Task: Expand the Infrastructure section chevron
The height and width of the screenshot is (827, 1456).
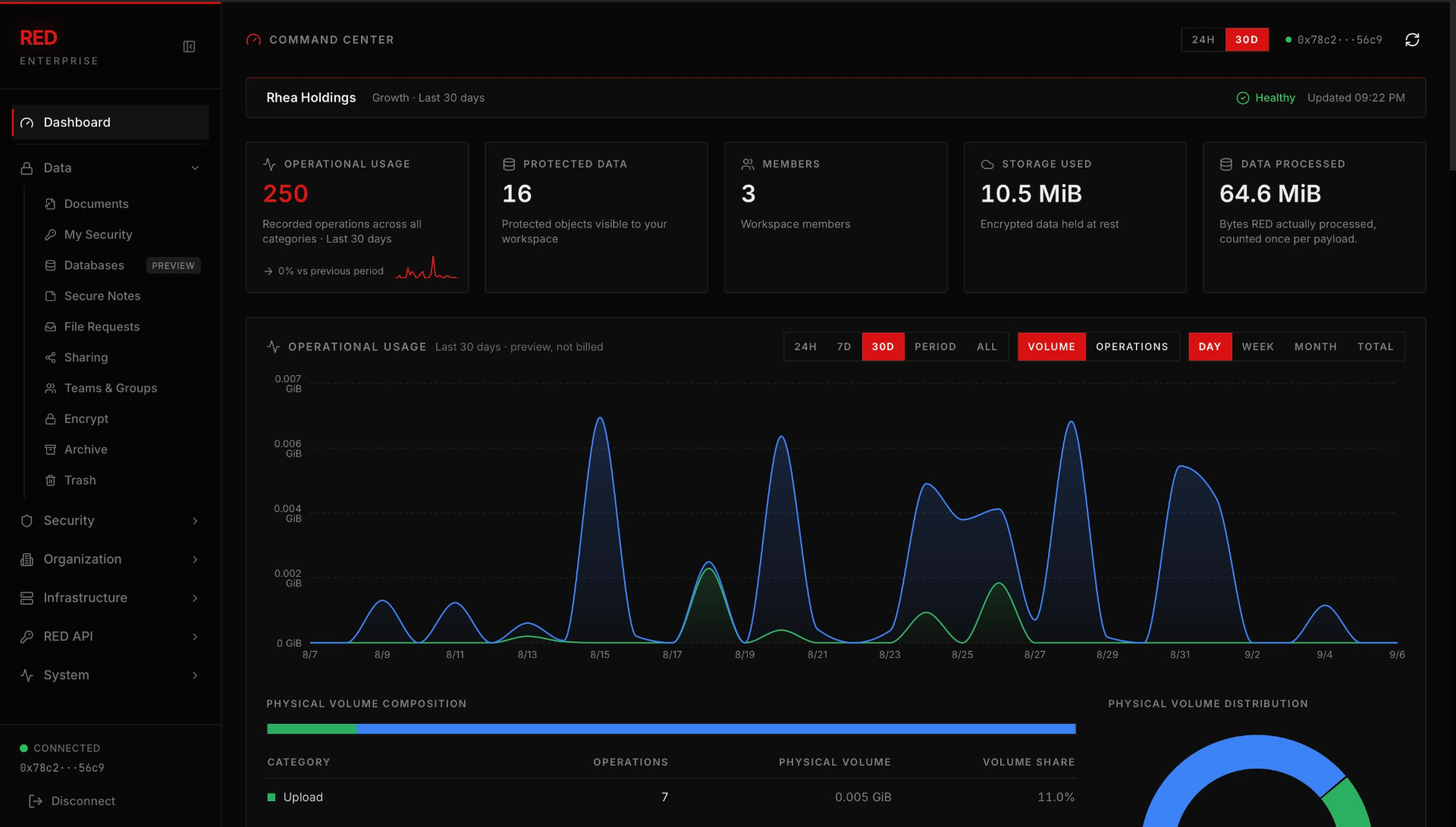Action: click(195, 598)
